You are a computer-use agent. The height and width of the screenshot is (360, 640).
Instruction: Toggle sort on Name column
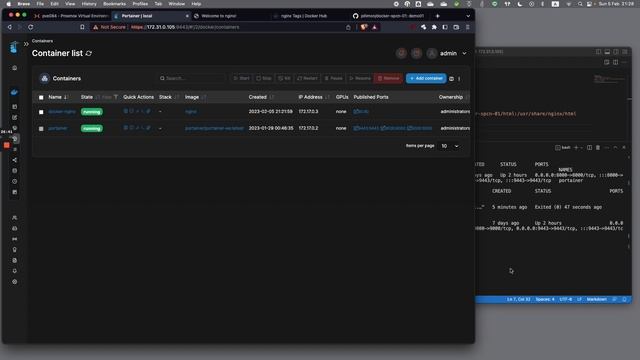58,97
